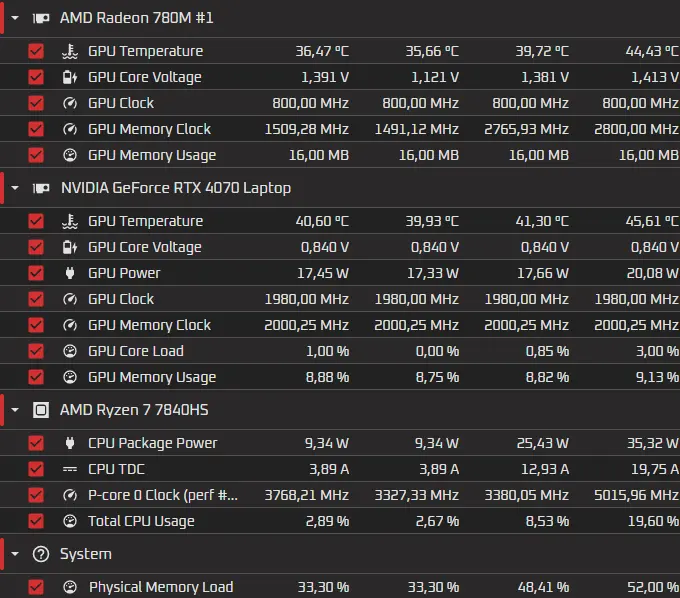Select the CPU TDC sensor label

pyautogui.click(x=116, y=469)
